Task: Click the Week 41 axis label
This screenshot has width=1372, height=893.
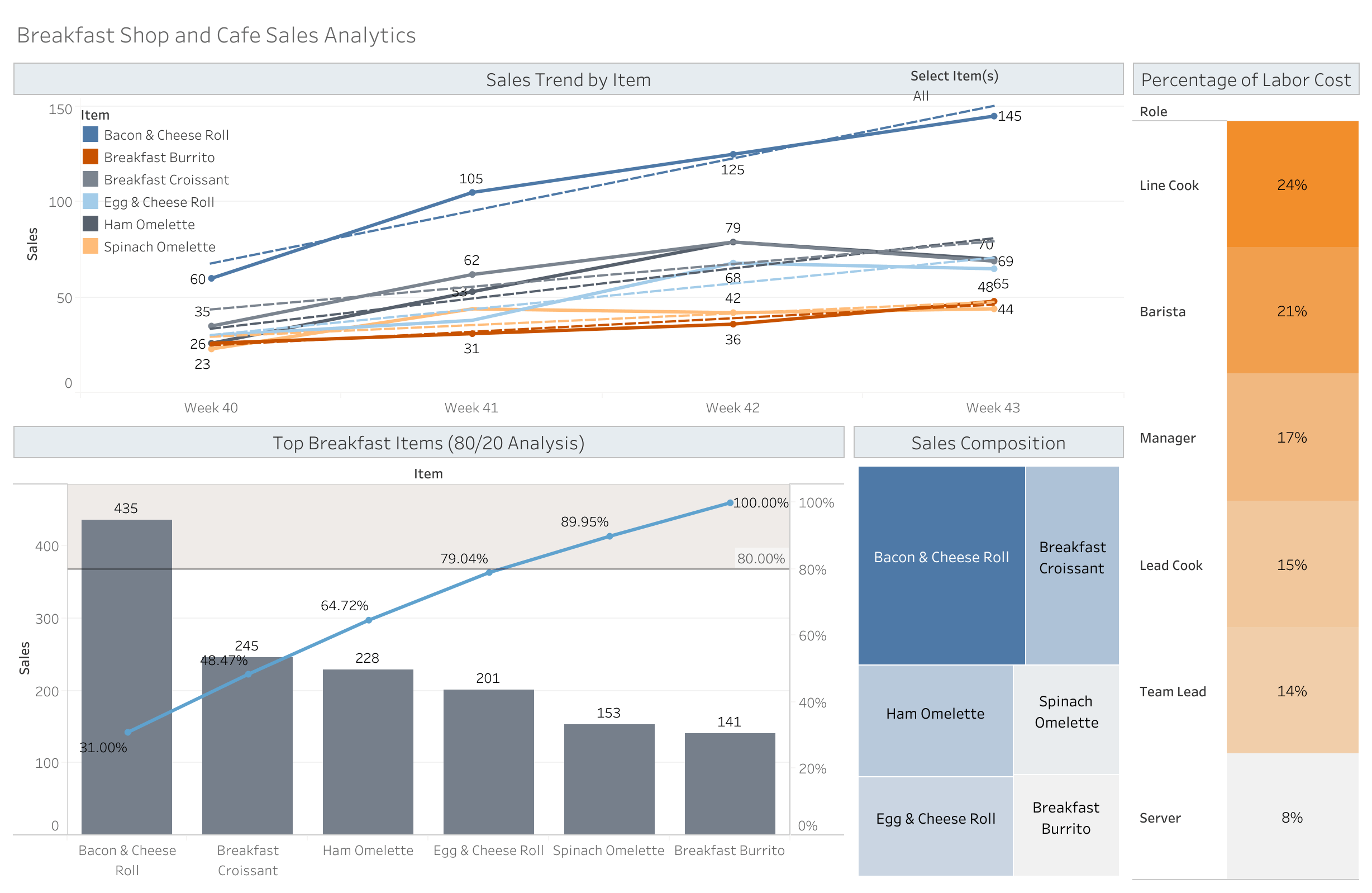Action: click(x=471, y=408)
